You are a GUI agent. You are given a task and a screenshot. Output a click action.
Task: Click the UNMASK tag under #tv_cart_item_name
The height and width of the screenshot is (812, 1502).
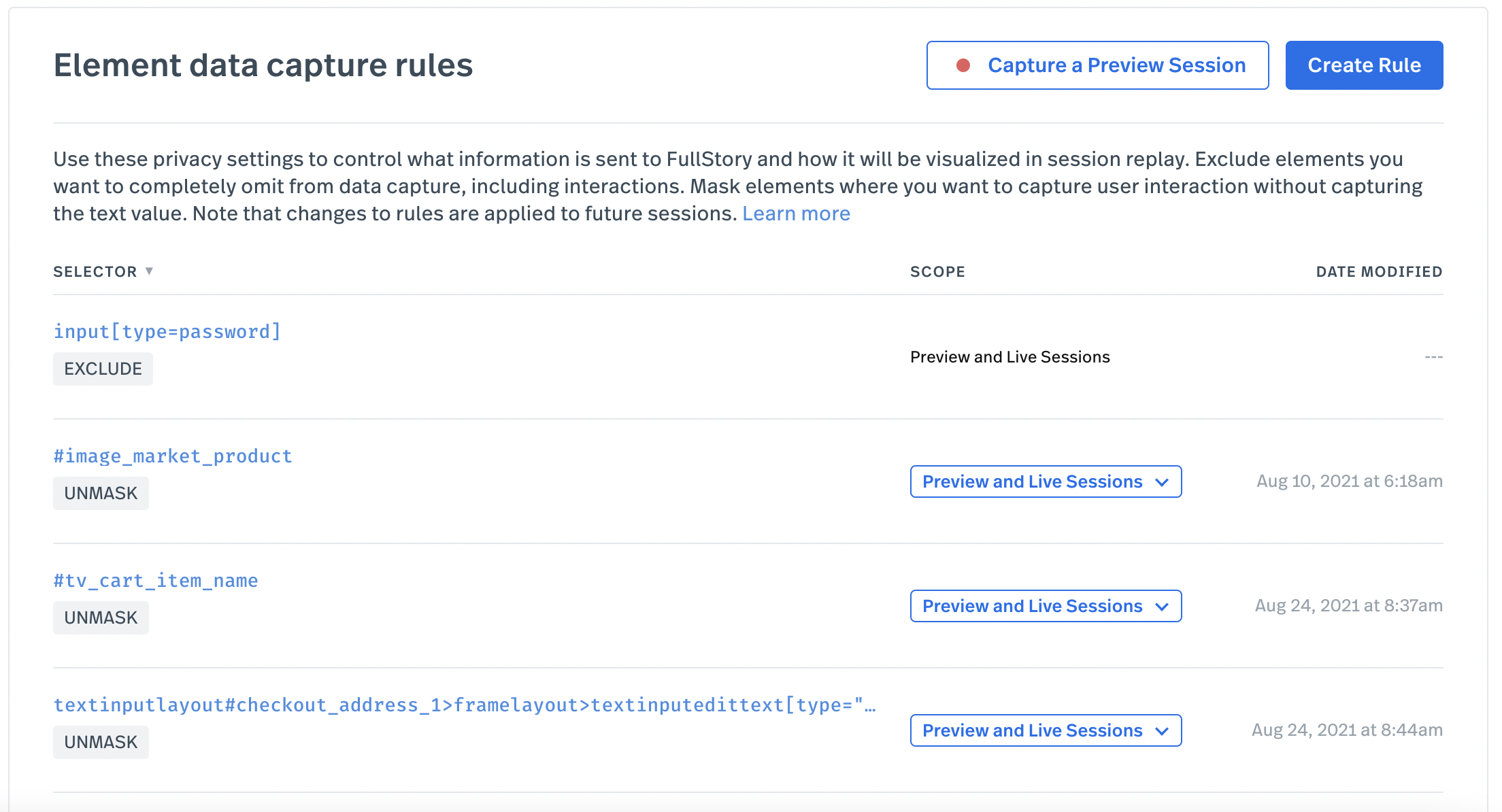(x=101, y=618)
